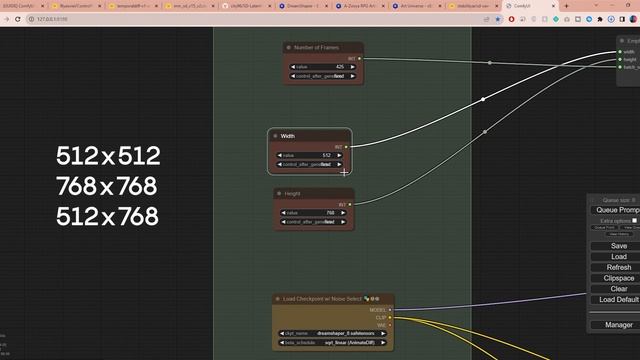Click the Height value field showing 768

[313, 213]
